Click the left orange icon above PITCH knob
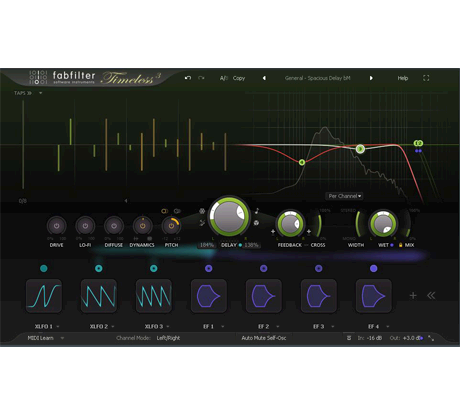Screen dimensions: 460x416 pyautogui.click(x=164, y=211)
